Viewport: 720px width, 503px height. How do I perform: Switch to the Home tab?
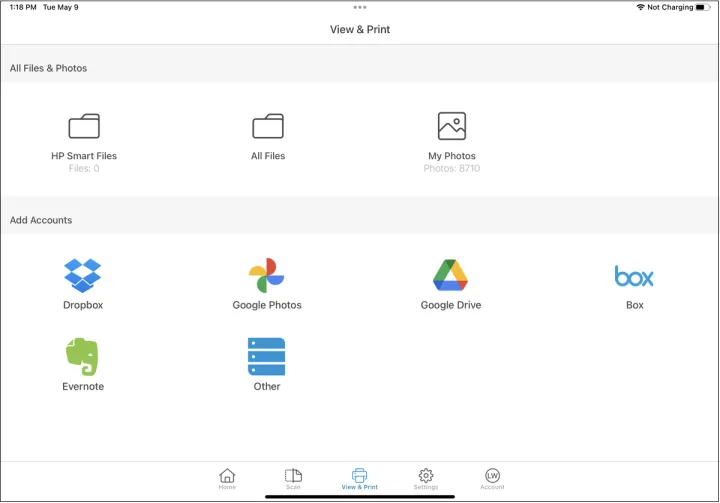227,478
